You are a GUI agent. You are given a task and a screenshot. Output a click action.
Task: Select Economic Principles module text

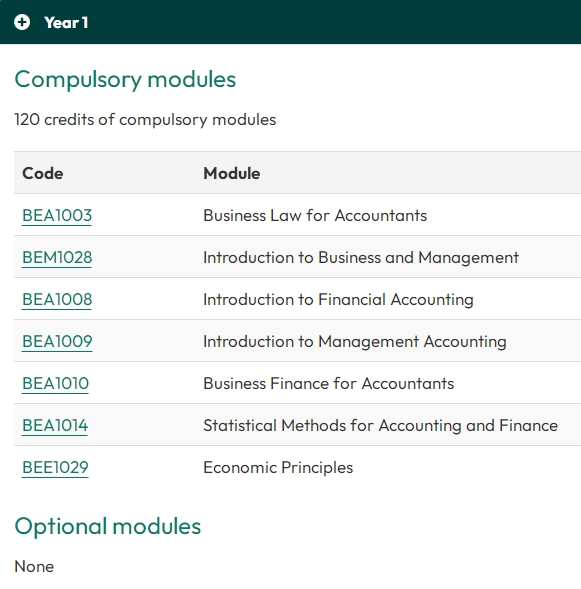coord(278,468)
